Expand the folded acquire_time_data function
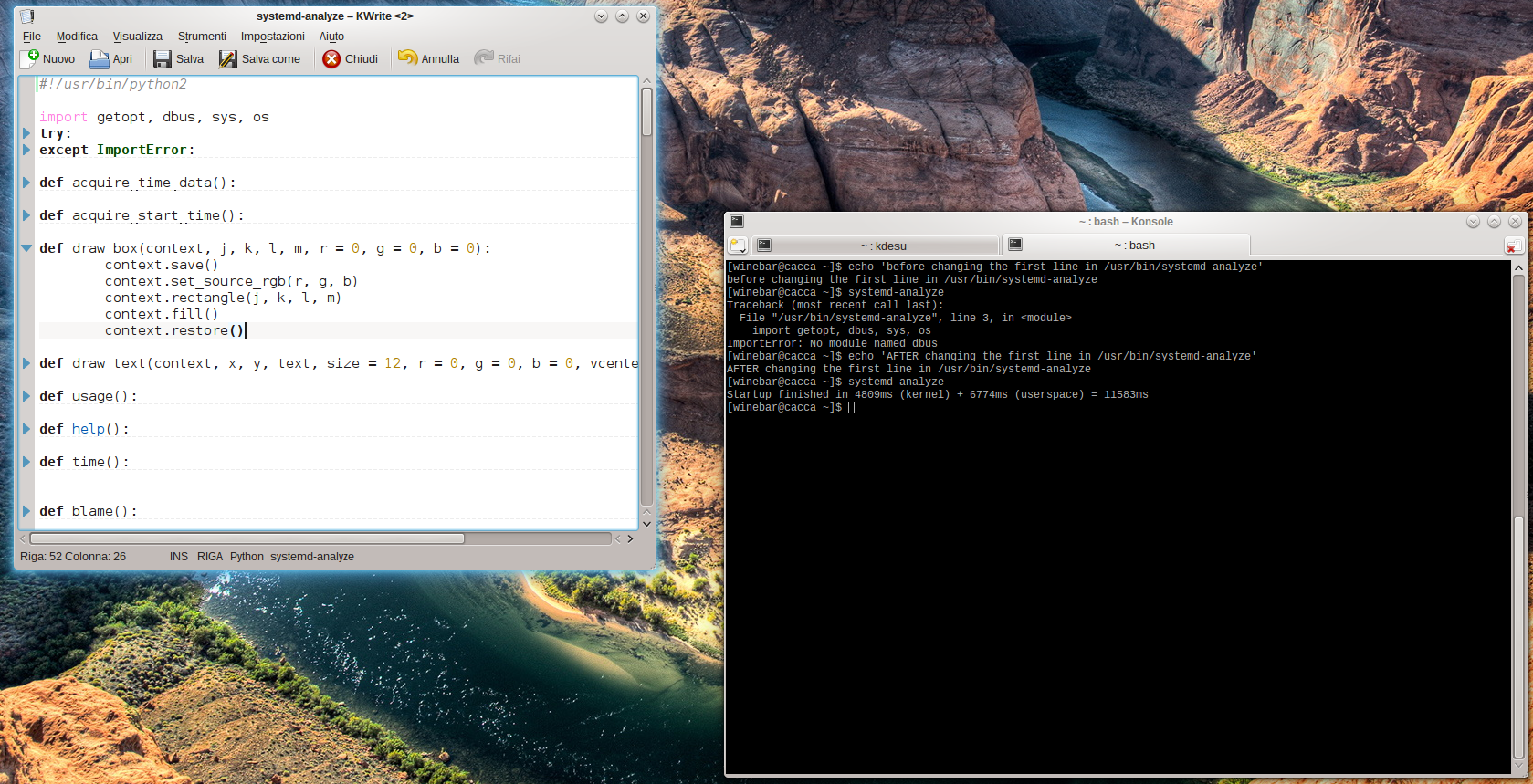 (x=26, y=183)
